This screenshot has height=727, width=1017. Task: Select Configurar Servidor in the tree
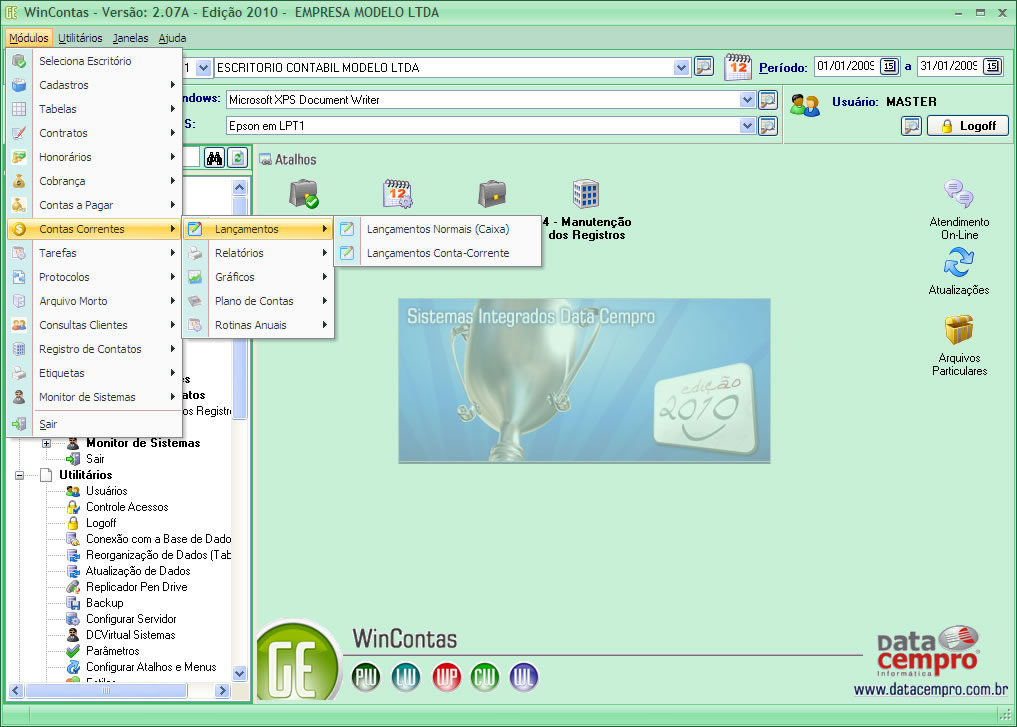pyautogui.click(x=131, y=619)
